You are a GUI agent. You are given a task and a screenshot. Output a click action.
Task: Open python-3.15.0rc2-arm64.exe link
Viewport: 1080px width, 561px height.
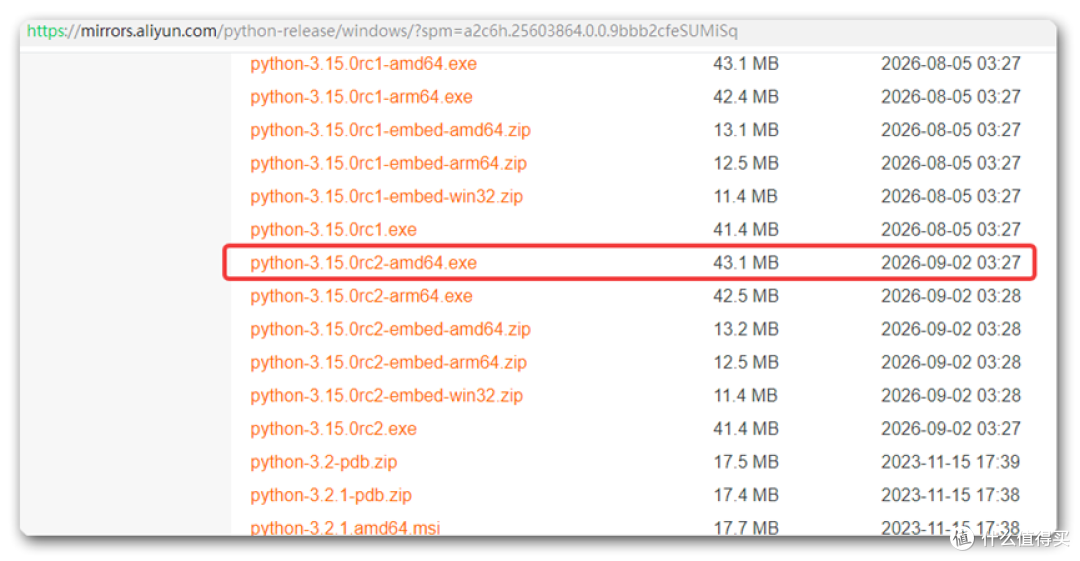point(361,296)
